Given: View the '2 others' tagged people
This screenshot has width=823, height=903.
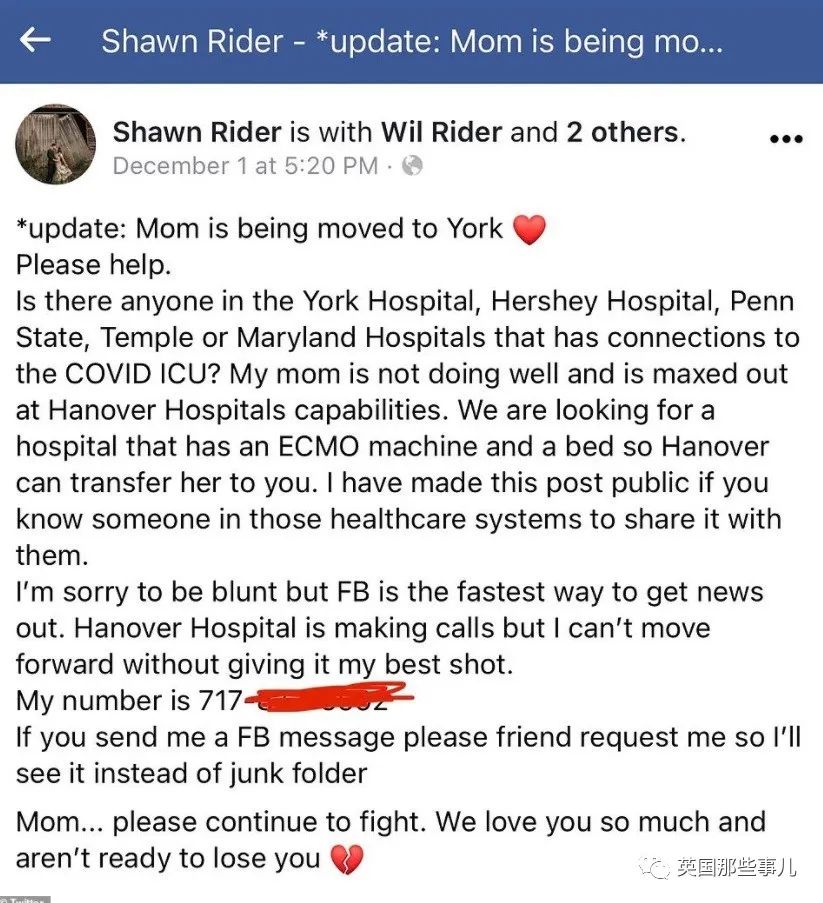Looking at the screenshot, I should [622, 132].
